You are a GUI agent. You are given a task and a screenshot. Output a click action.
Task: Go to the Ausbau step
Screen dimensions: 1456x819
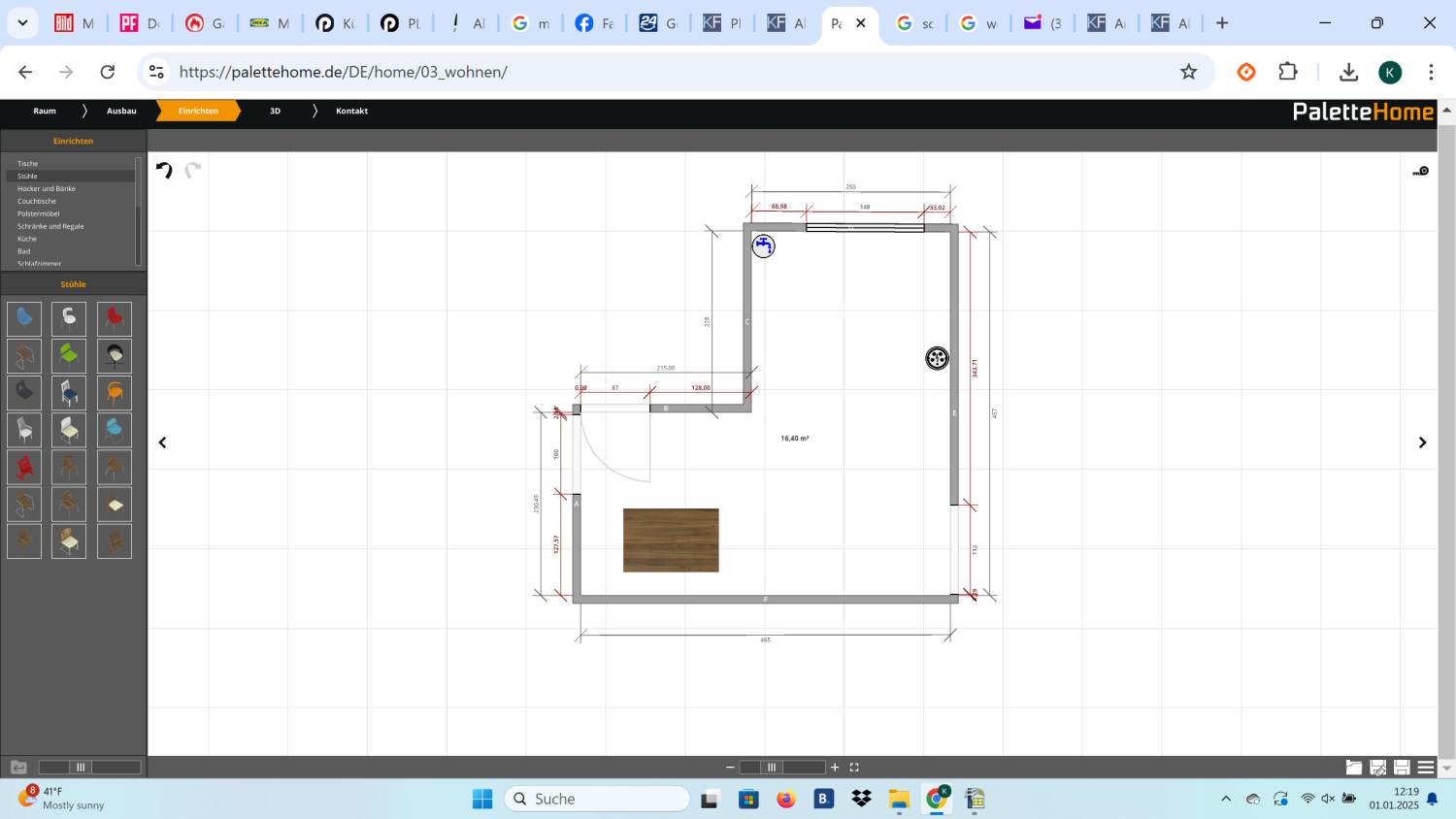tap(121, 111)
